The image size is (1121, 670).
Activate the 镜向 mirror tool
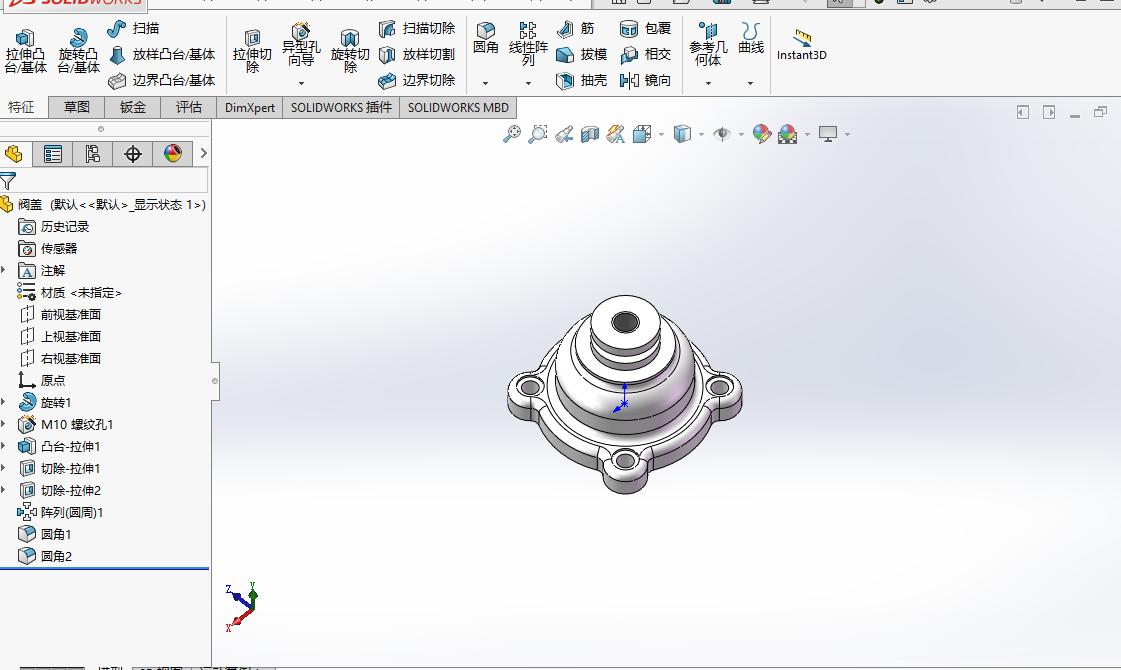(x=645, y=80)
